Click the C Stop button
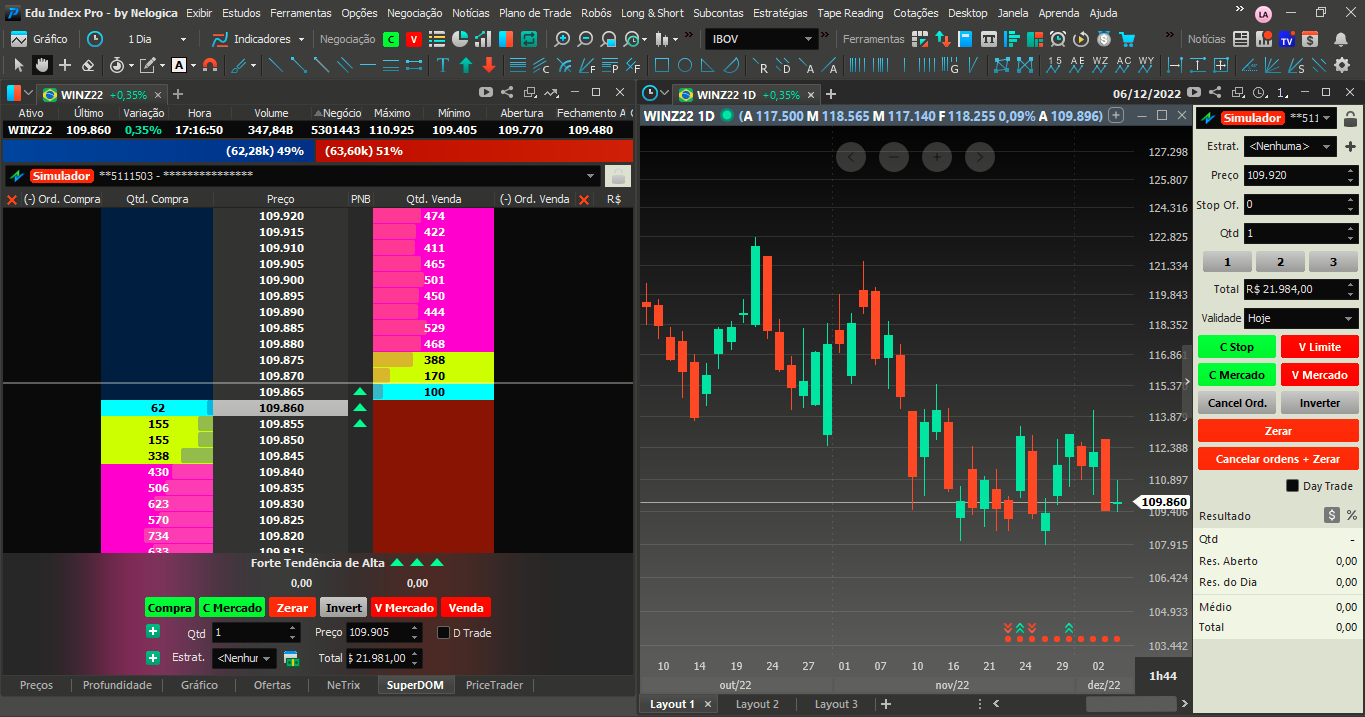Screen dimensions: 1365x717 point(1236,347)
